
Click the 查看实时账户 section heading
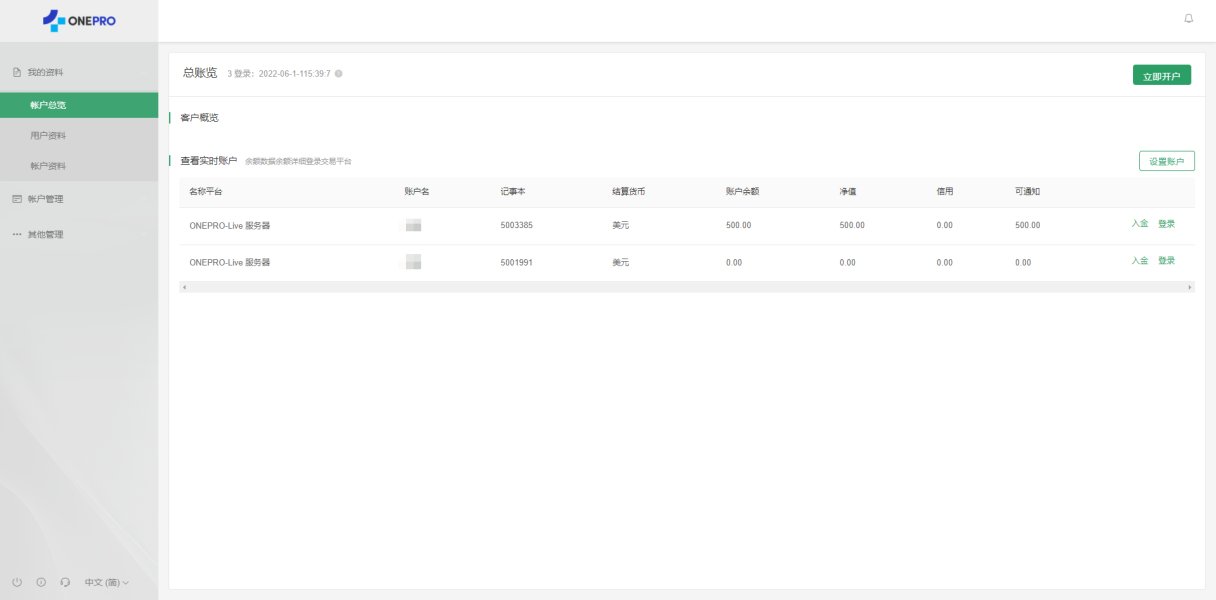click(209, 161)
